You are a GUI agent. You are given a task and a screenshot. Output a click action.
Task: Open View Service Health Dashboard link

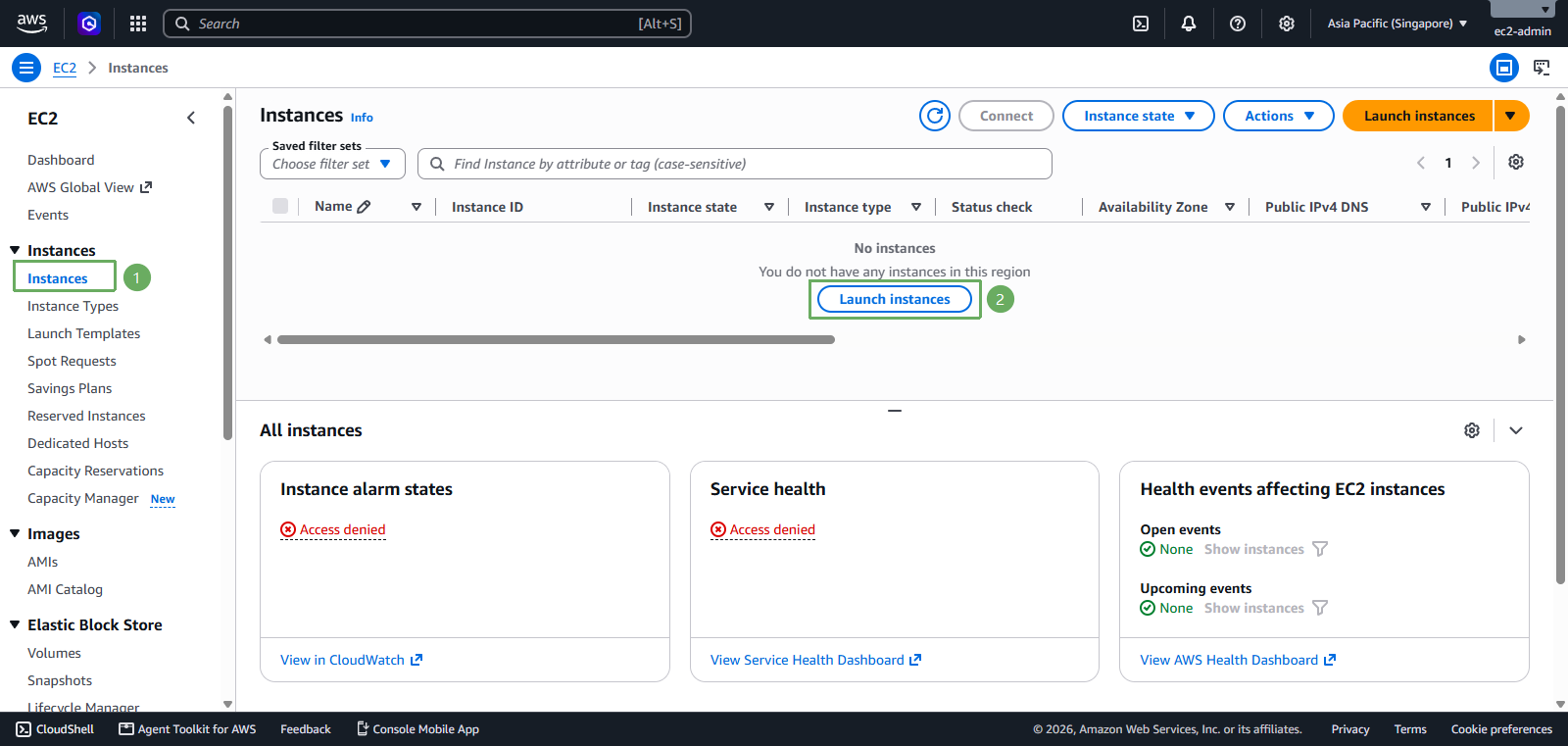tap(815, 660)
